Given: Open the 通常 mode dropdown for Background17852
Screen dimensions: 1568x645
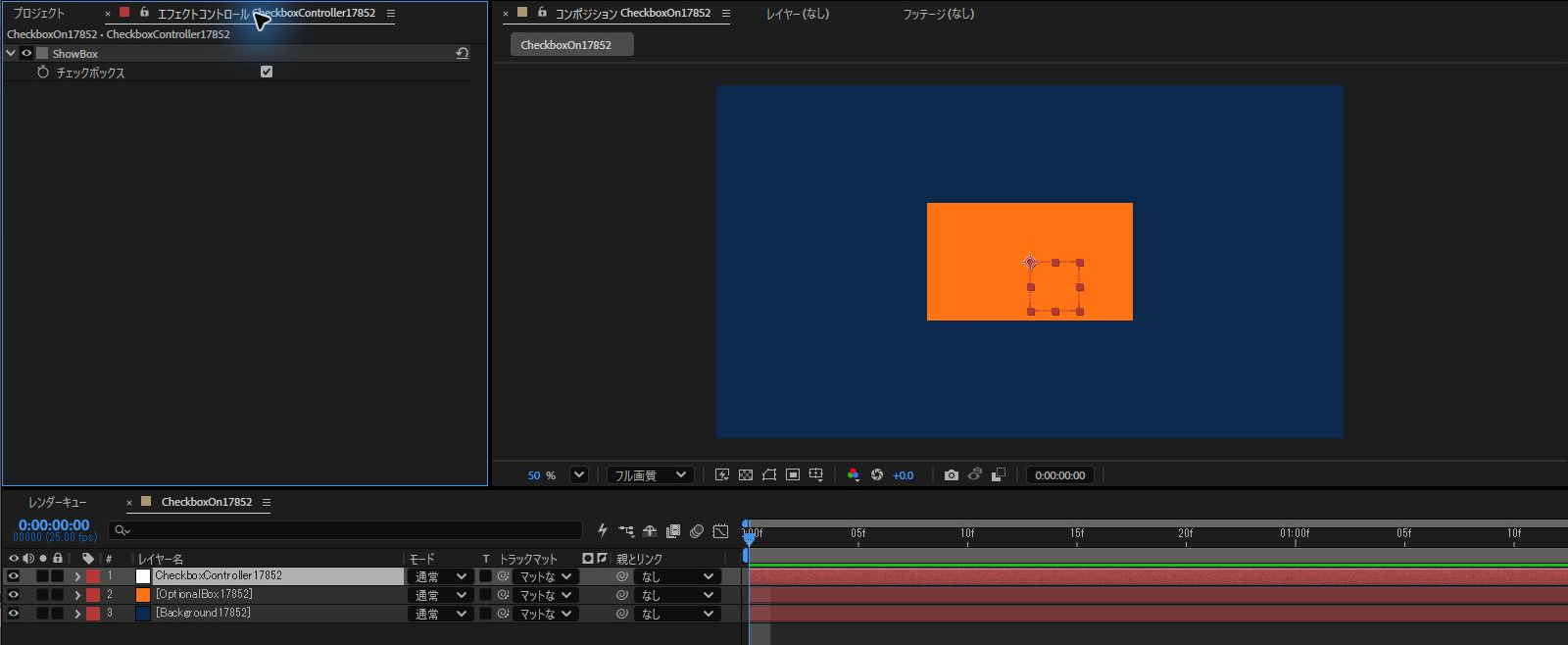Looking at the screenshot, I should click(440, 614).
